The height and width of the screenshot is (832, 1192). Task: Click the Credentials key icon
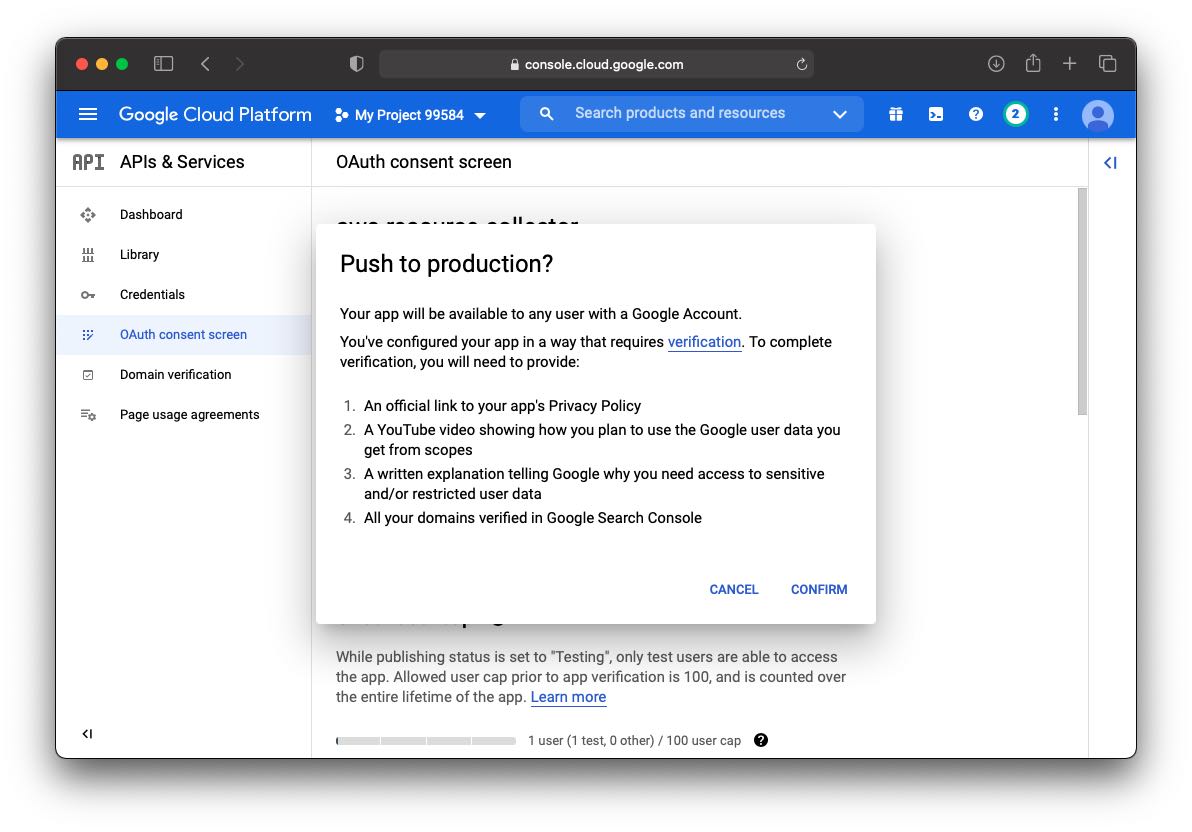[88, 295]
